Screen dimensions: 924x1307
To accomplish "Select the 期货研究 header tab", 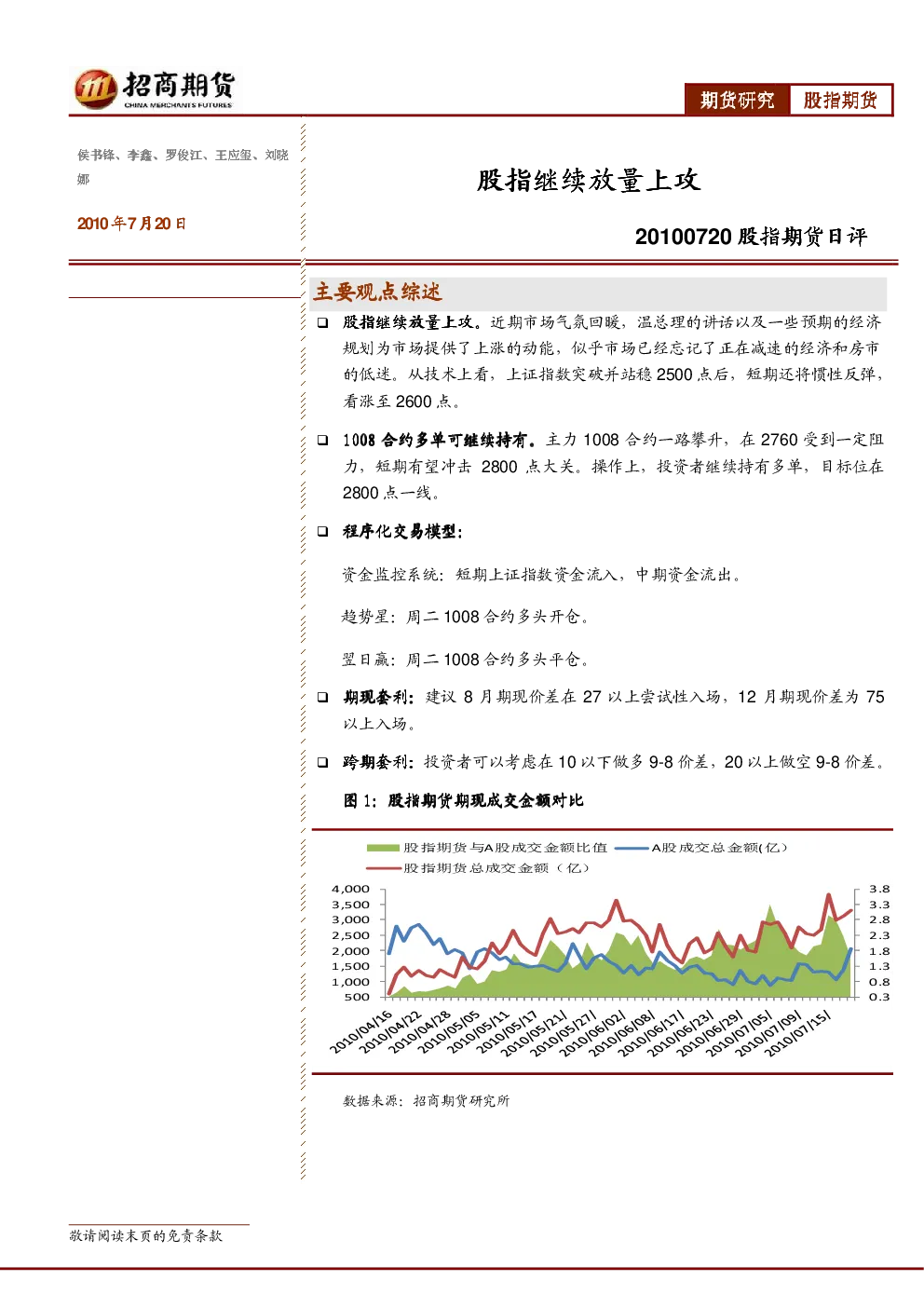I will [x=737, y=100].
